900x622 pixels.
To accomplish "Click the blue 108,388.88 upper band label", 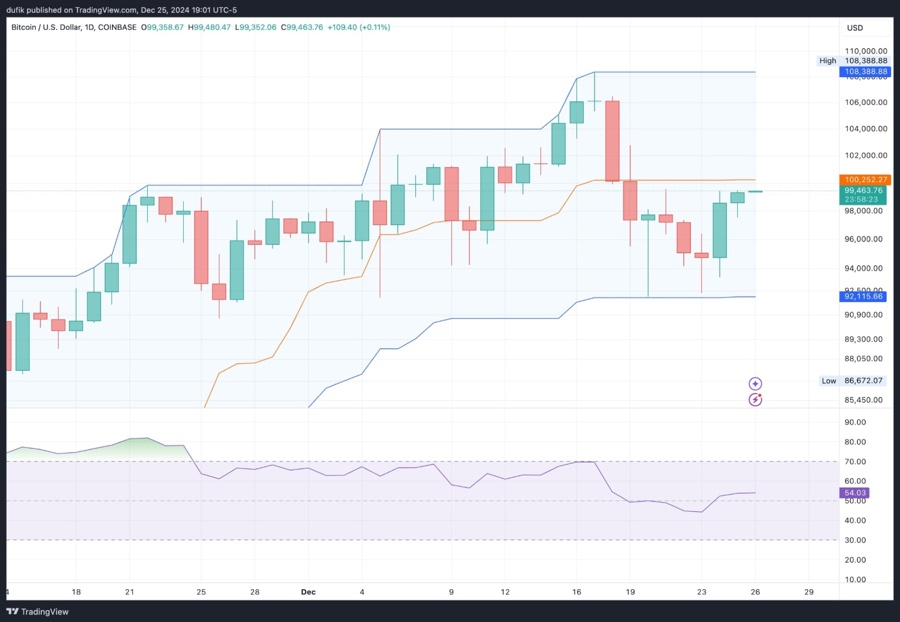I will (x=865, y=72).
